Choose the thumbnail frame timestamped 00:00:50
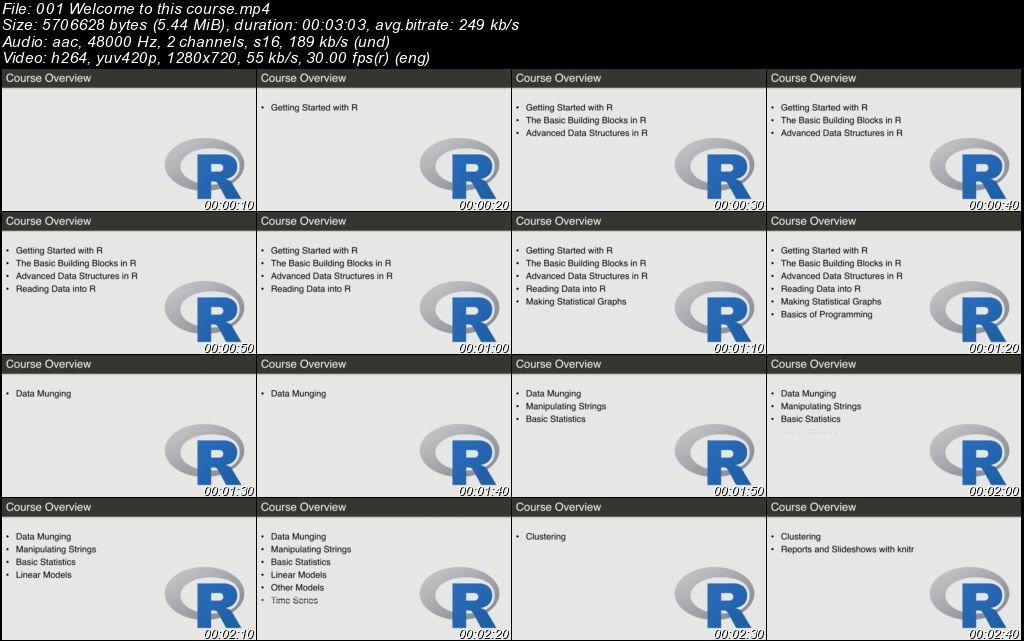 (129, 283)
